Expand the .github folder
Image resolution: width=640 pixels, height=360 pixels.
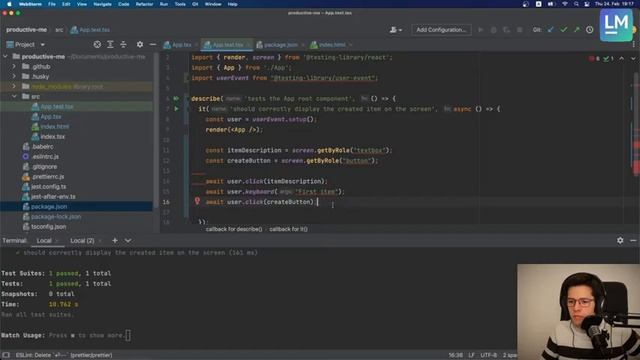tap(14, 66)
